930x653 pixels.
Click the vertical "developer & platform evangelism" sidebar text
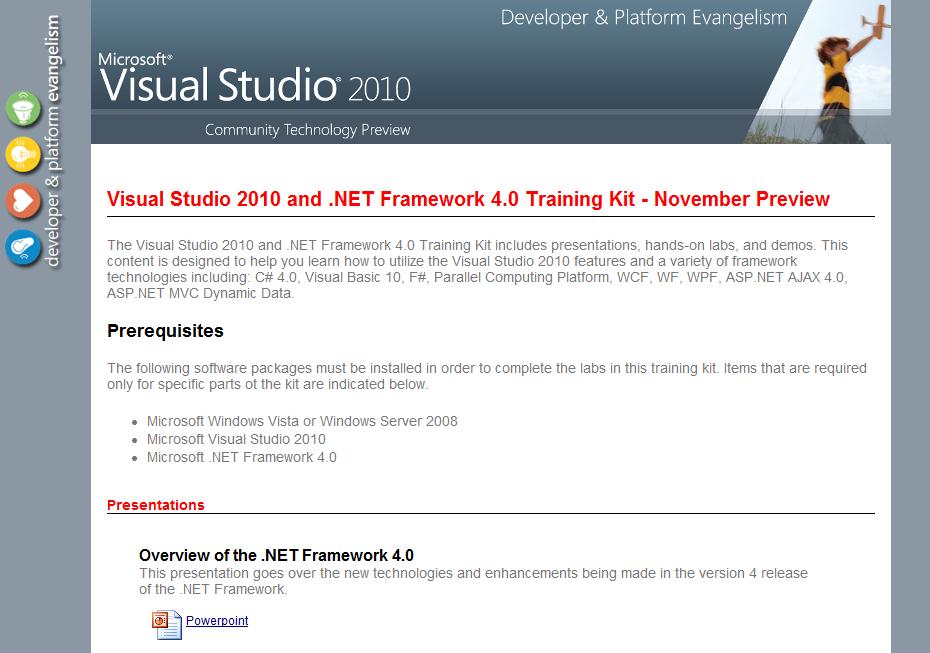click(53, 141)
